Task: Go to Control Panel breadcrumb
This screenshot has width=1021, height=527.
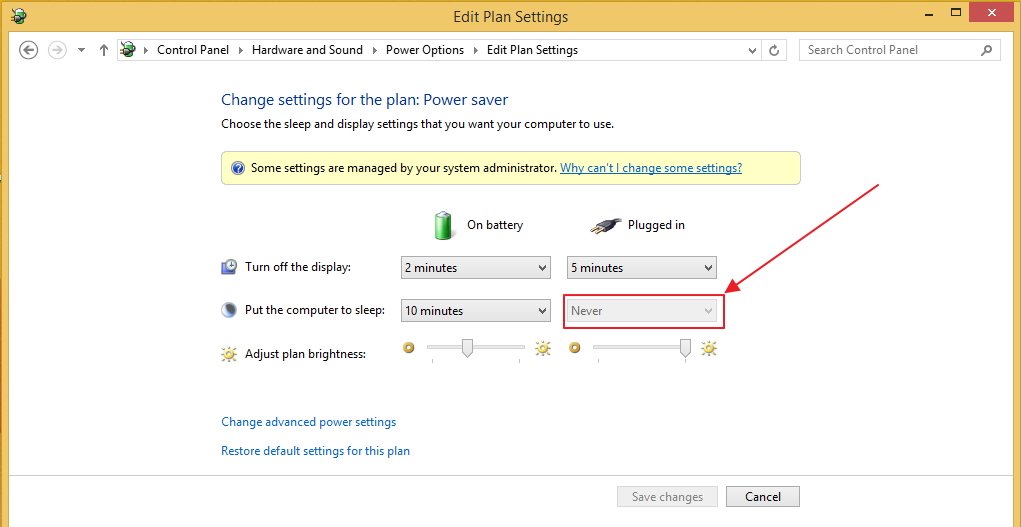Action: tap(193, 50)
